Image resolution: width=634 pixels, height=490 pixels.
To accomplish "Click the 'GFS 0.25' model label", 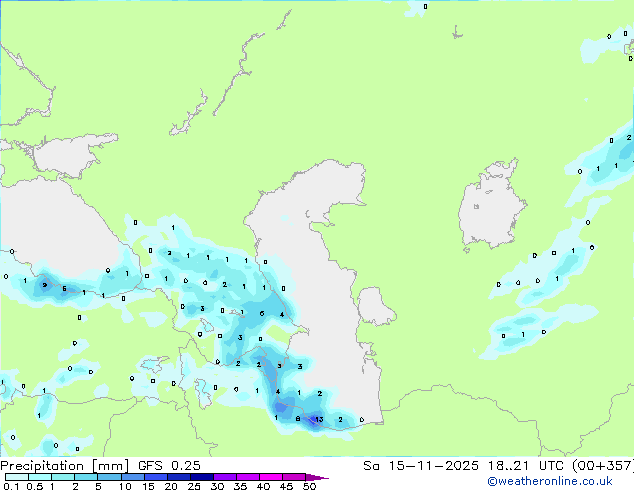I will pyautogui.click(x=169, y=466).
